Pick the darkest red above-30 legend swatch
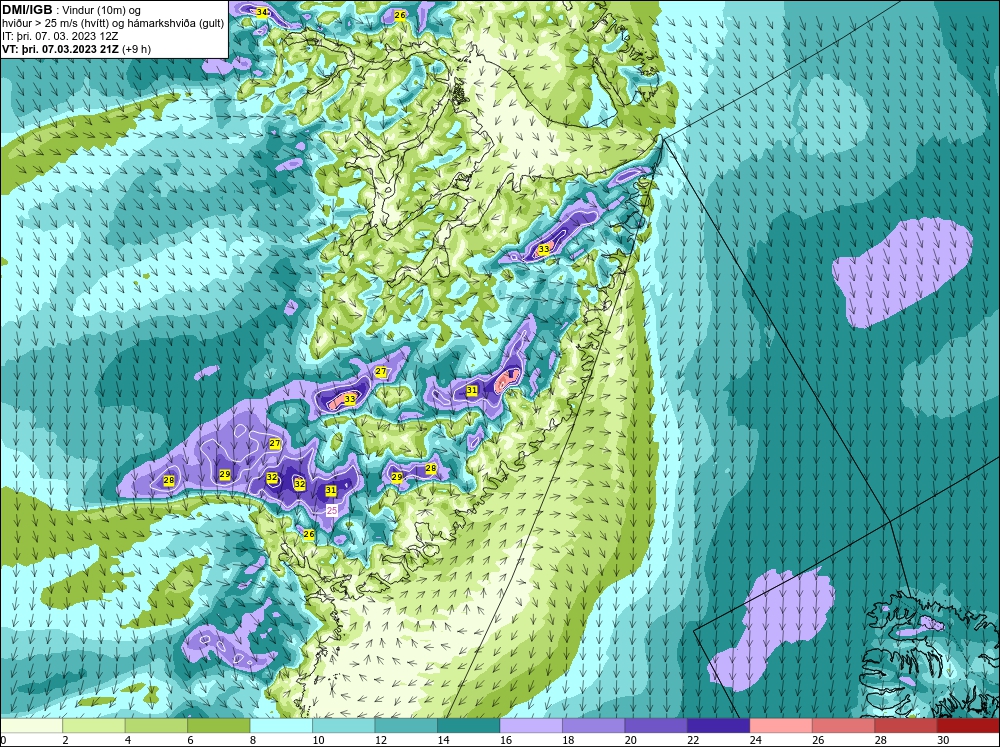This screenshot has width=1000, height=747. tap(968, 726)
